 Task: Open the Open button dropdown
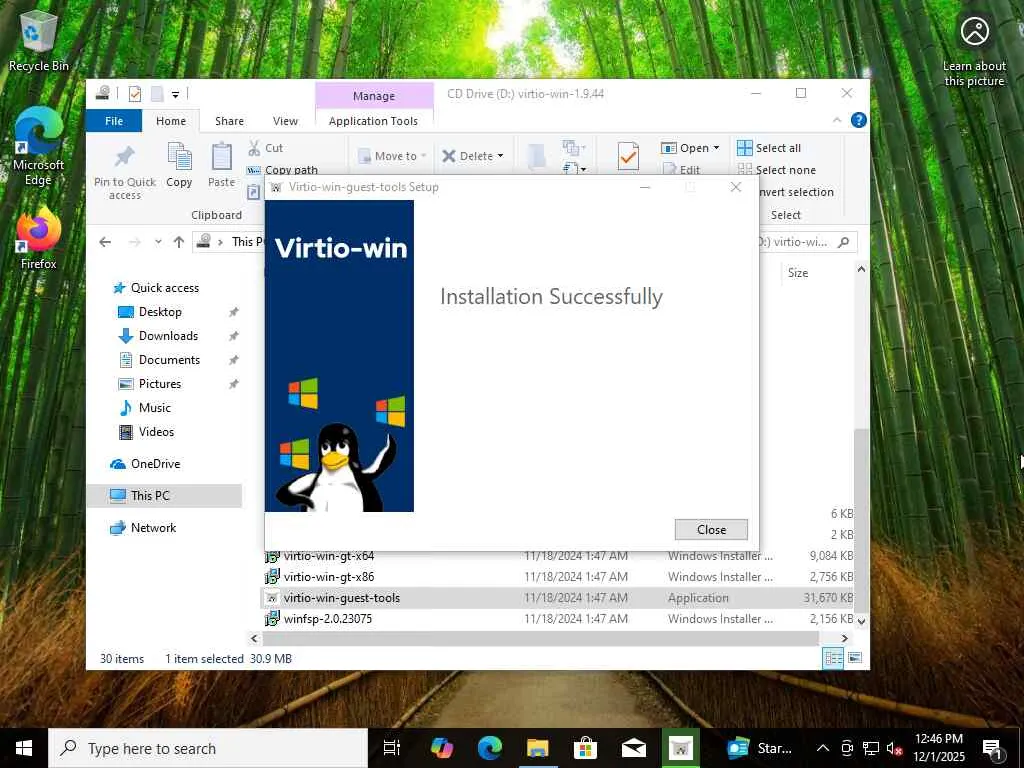716,148
